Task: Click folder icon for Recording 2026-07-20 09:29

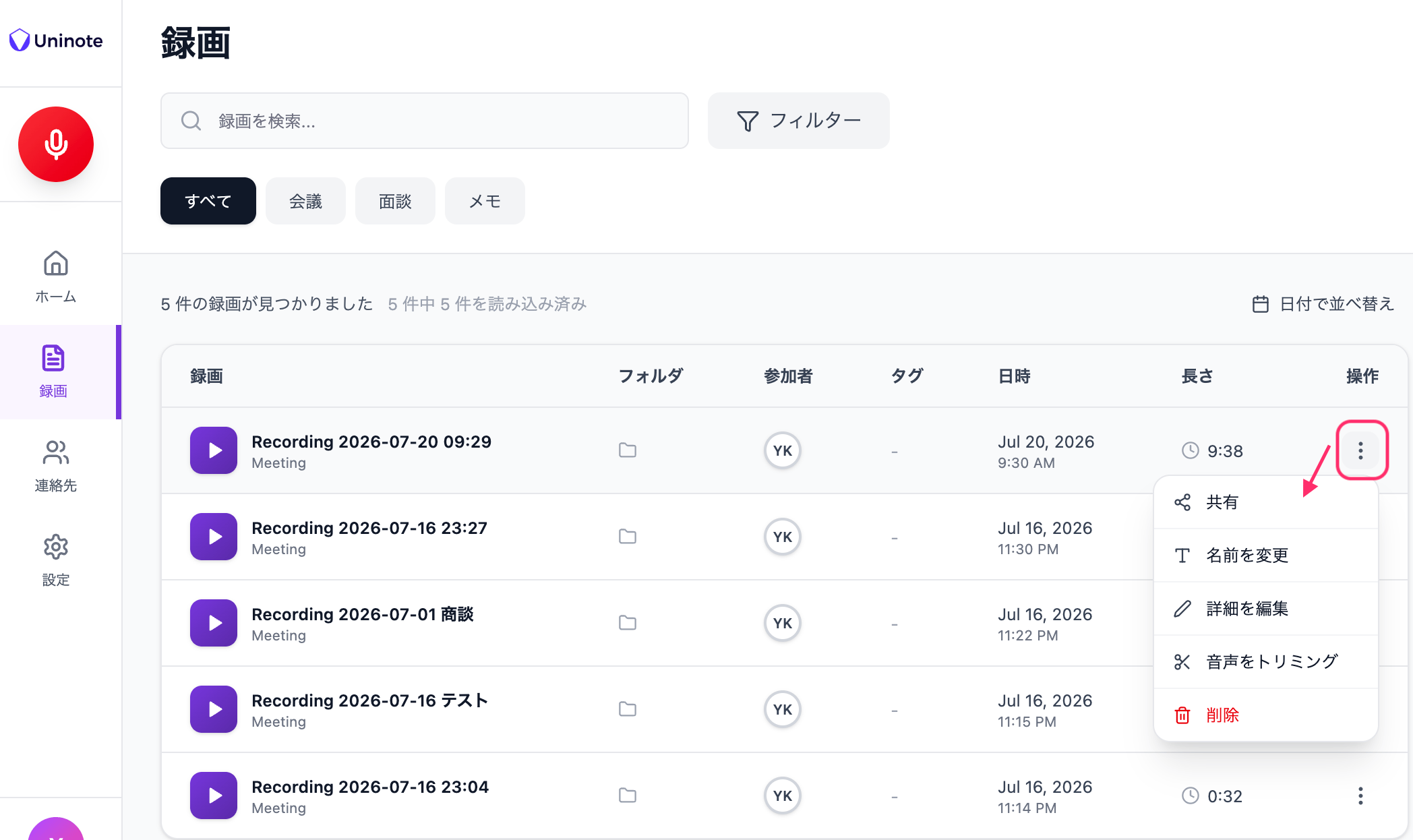Action: coord(628,450)
